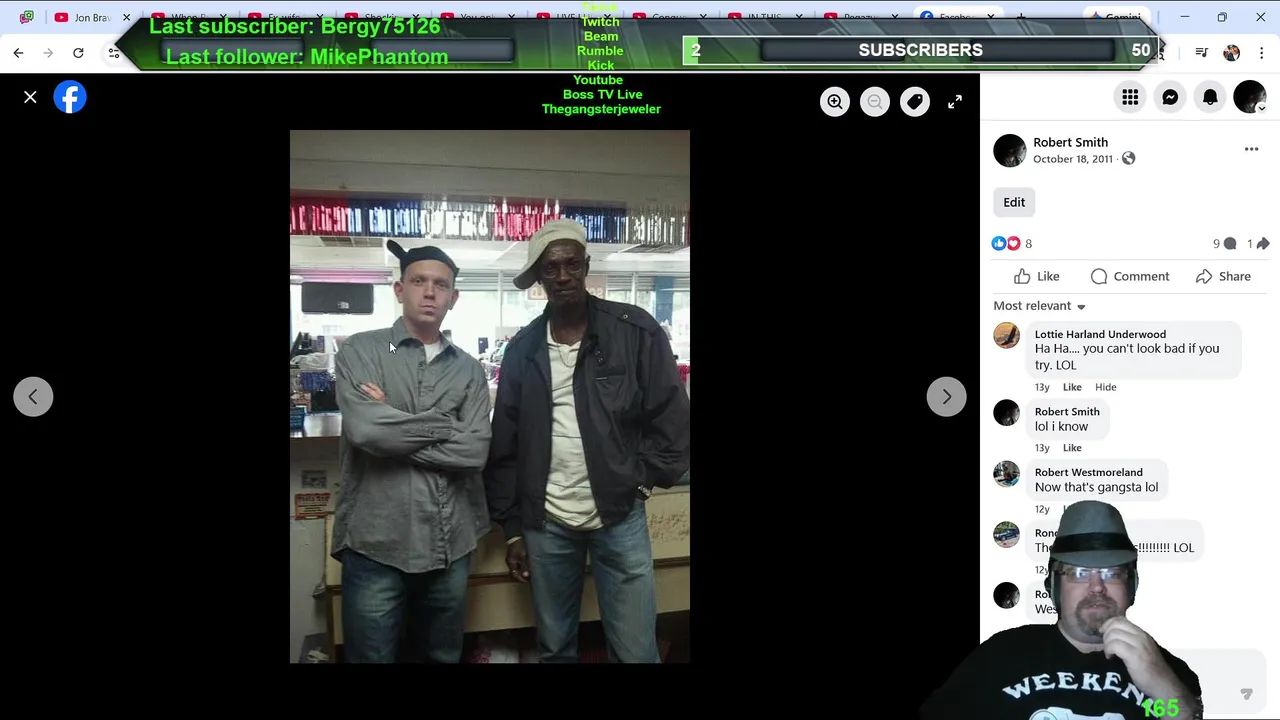Click the comment text "lol i know"
The width and height of the screenshot is (1280, 720).
[1061, 426]
